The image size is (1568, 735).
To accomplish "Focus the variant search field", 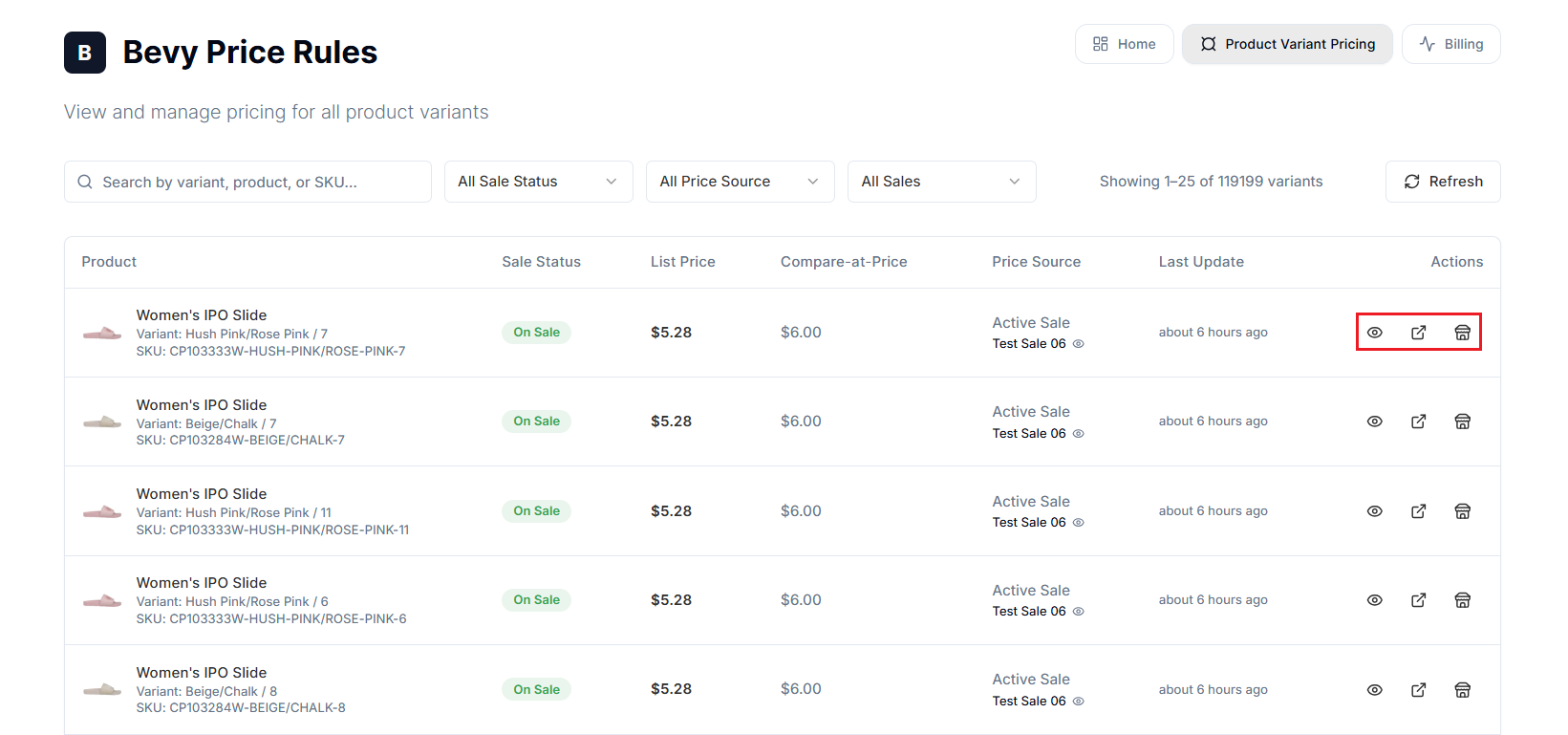I will (247, 182).
